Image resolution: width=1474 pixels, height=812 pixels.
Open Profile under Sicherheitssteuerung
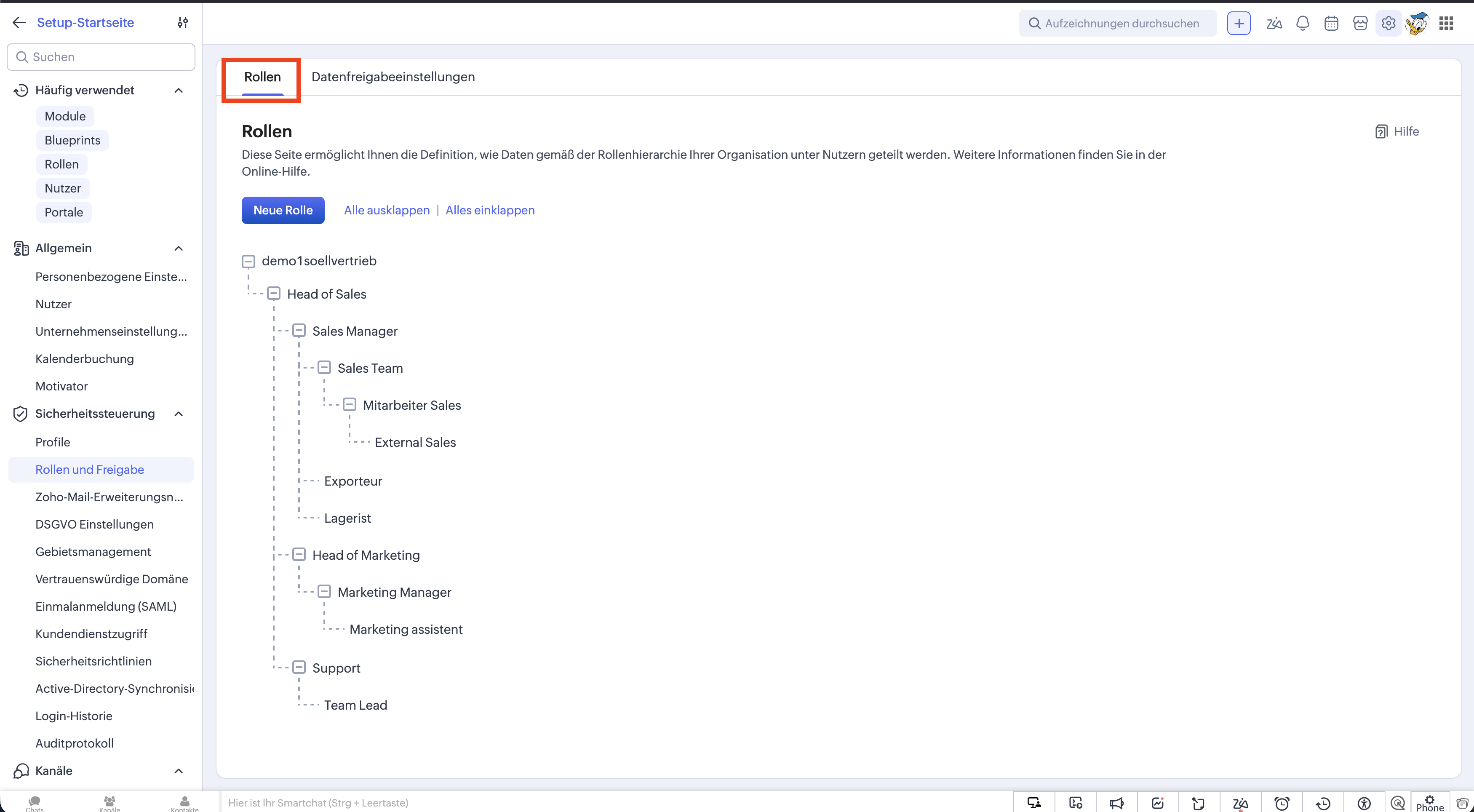(53, 442)
